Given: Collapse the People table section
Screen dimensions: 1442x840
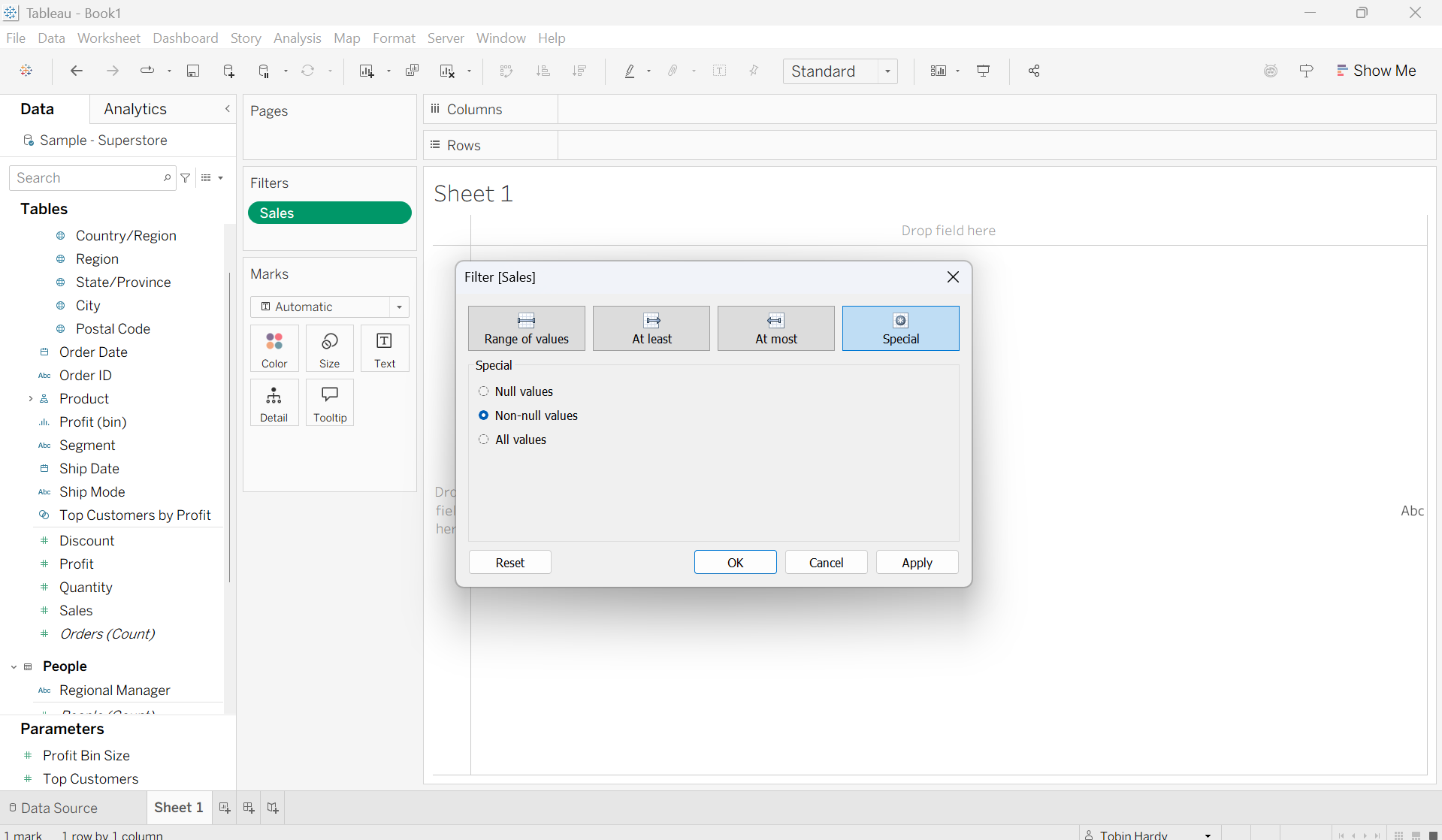Looking at the screenshot, I should (x=14, y=666).
